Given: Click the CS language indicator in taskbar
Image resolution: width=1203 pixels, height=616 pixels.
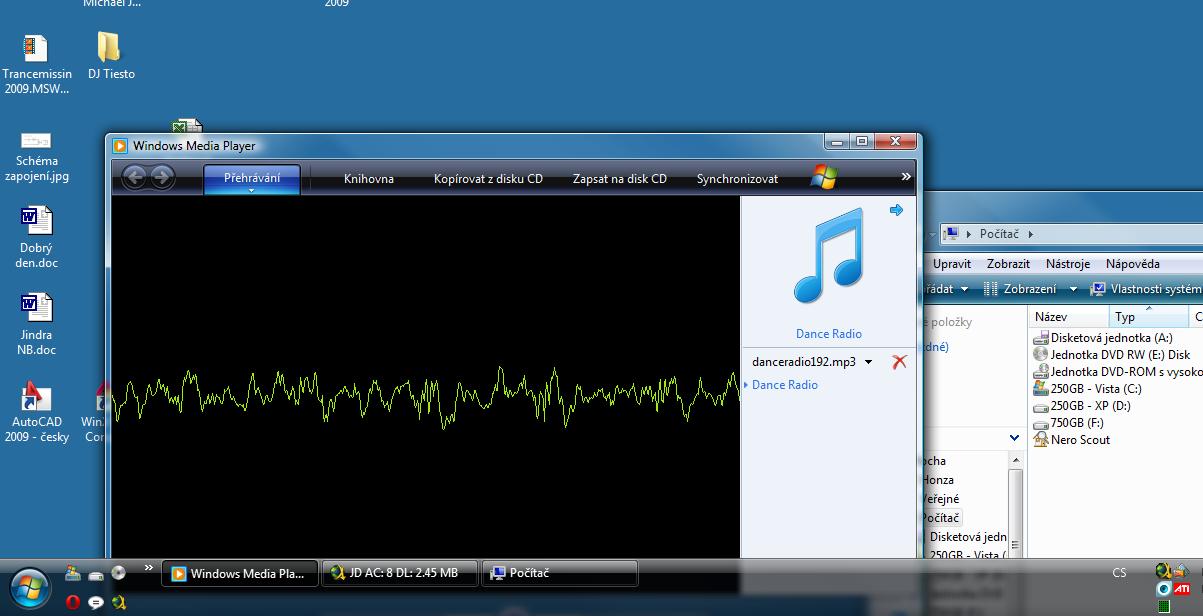Looking at the screenshot, I should click(1119, 573).
